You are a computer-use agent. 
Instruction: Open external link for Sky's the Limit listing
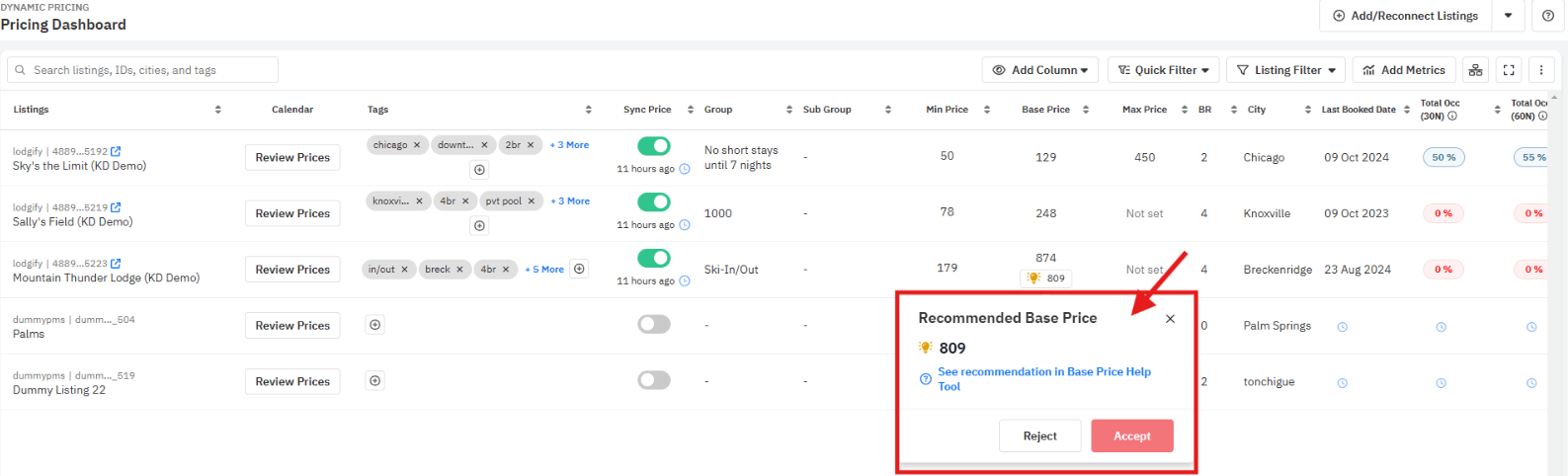pos(116,151)
